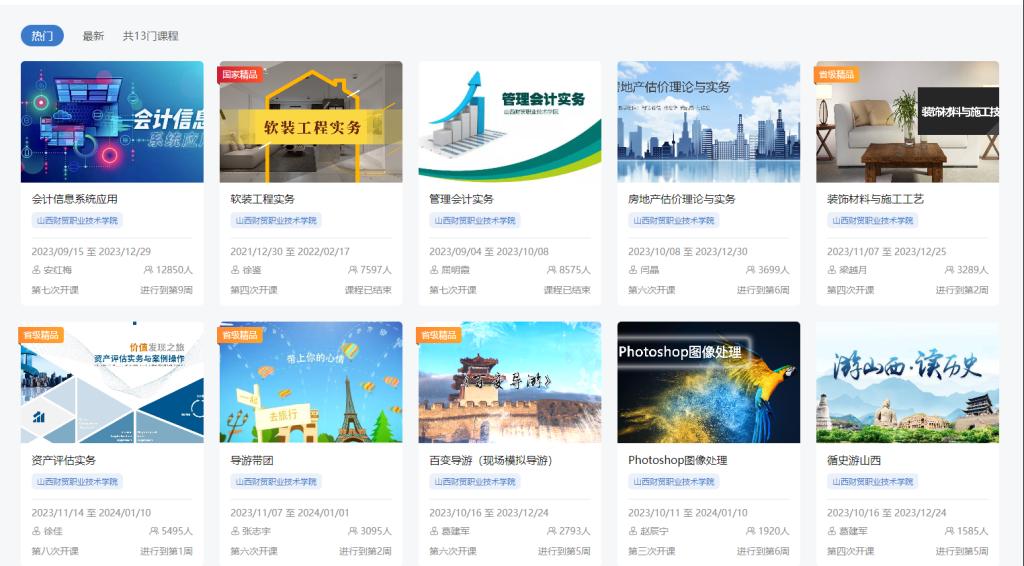The height and width of the screenshot is (566, 1024).
Task: Select the 热门 tab
Action: 42,36
